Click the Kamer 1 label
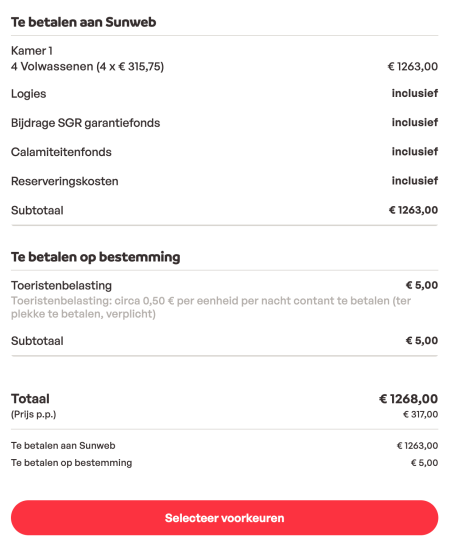Image resolution: width=450 pixels, height=544 pixels. [x=32, y=51]
